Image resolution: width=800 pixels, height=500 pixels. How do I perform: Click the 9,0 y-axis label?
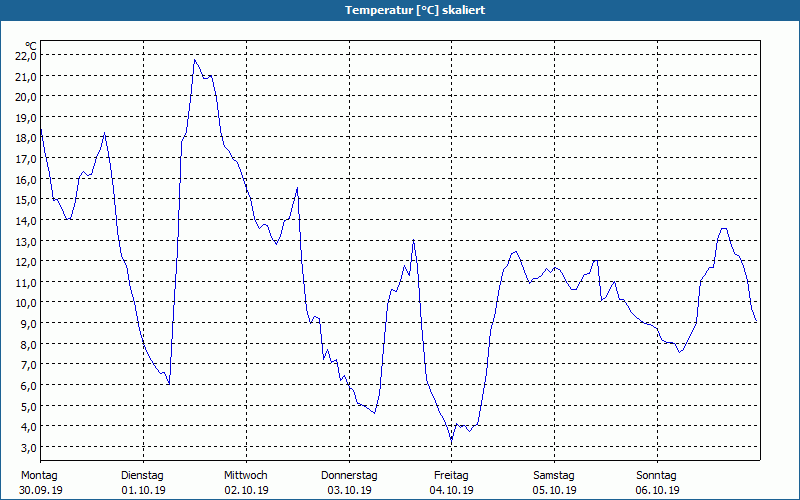click(x=29, y=324)
